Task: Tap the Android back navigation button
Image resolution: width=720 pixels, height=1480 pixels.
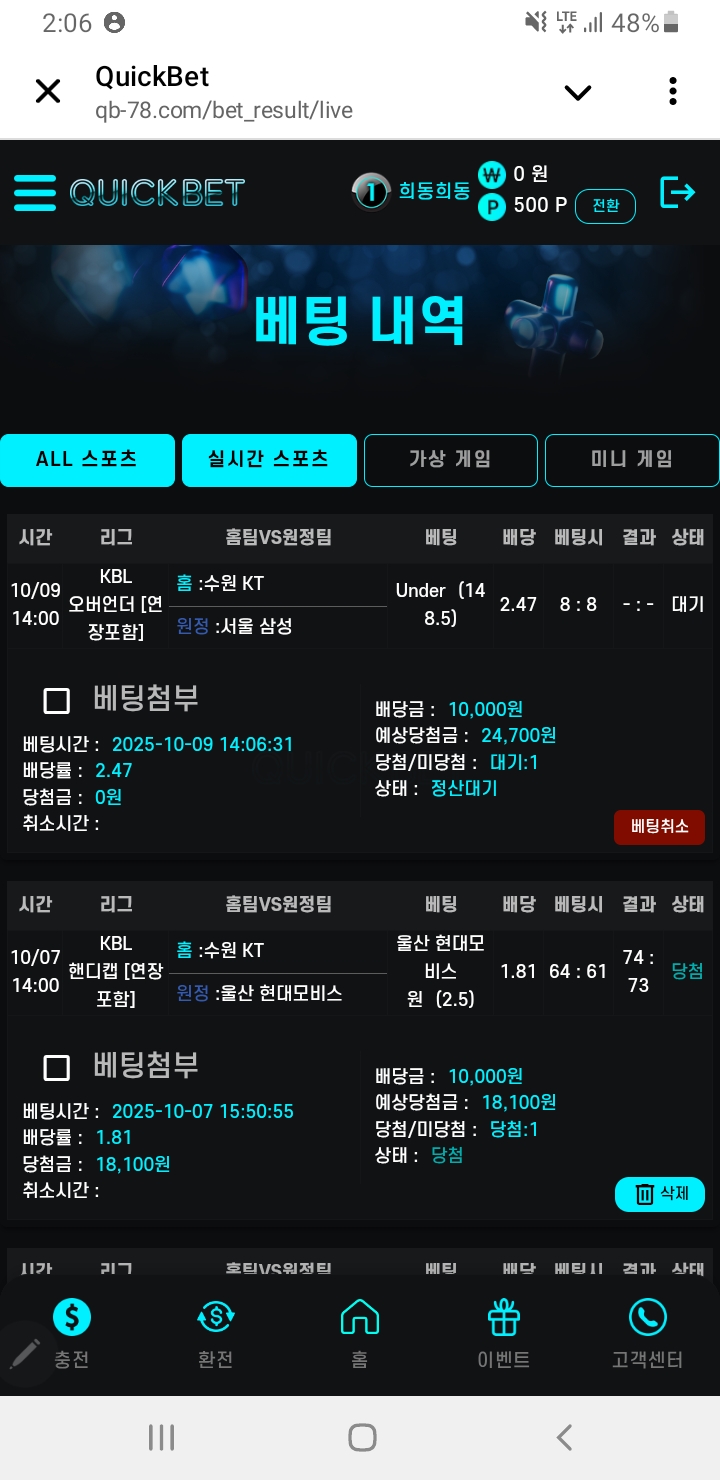Action: [564, 1438]
